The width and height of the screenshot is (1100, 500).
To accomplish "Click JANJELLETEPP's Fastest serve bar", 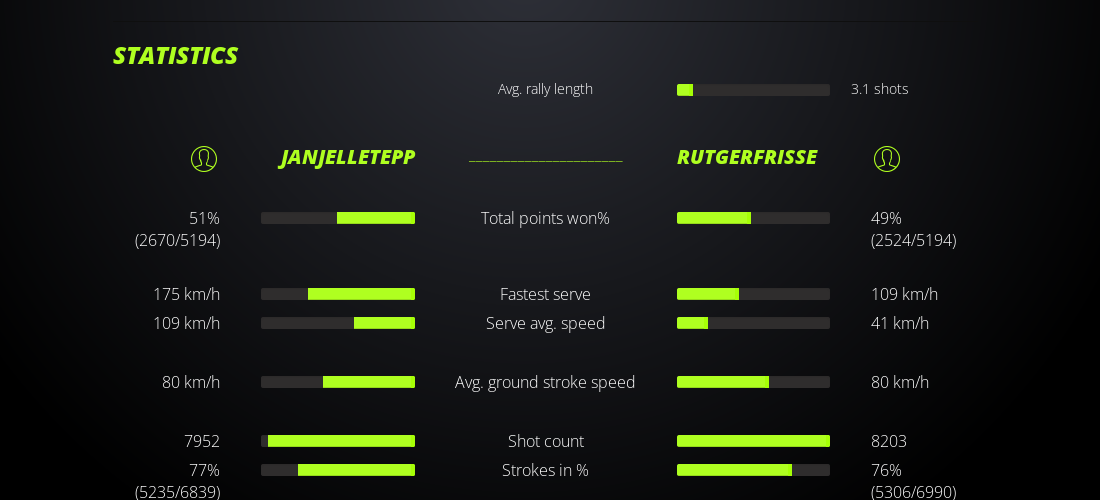I will click(x=338, y=294).
